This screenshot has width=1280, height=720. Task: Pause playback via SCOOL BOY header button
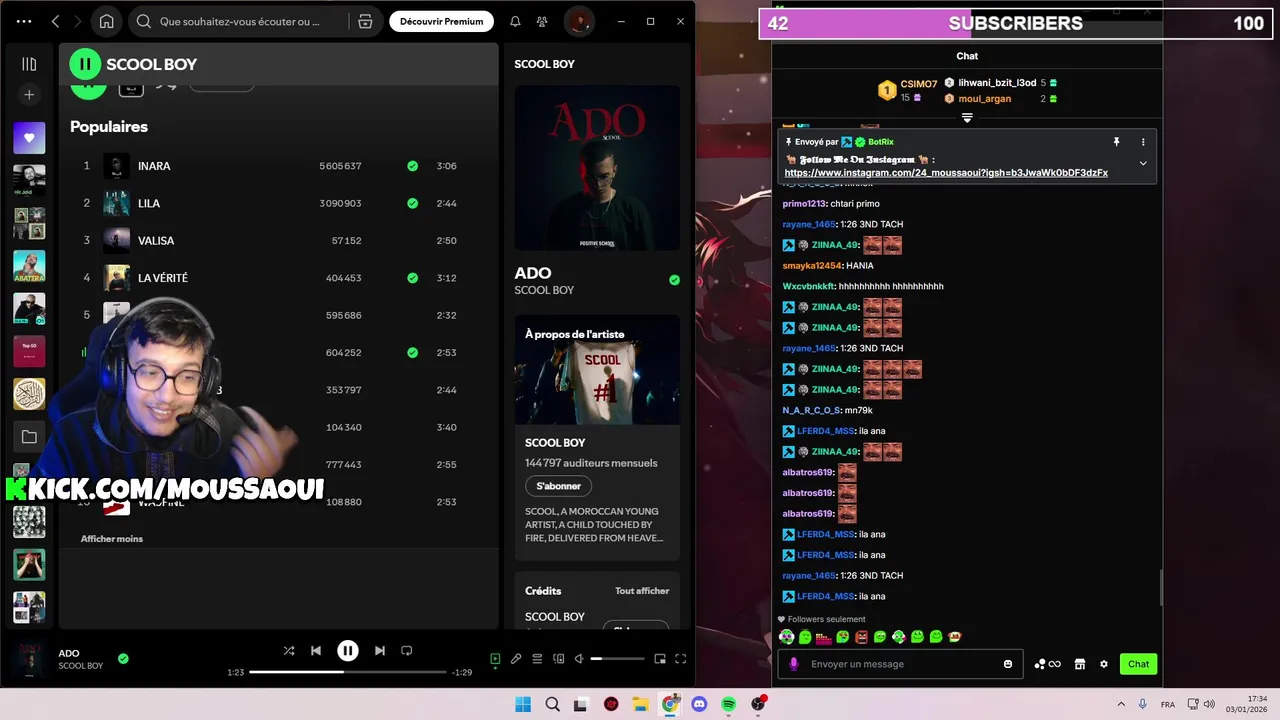click(x=85, y=64)
